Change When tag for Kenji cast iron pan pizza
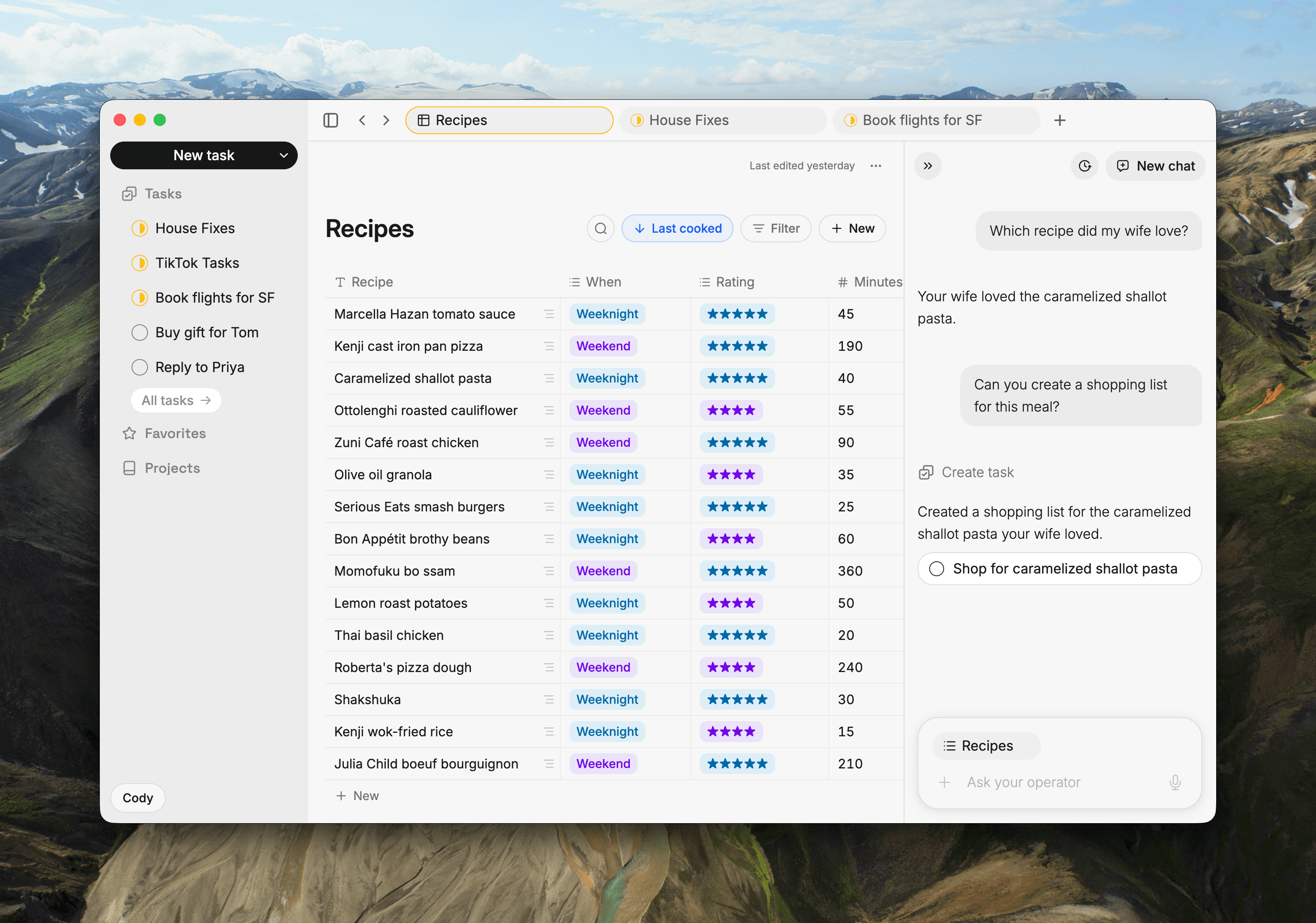Viewport: 1316px width, 923px height. [x=603, y=346]
